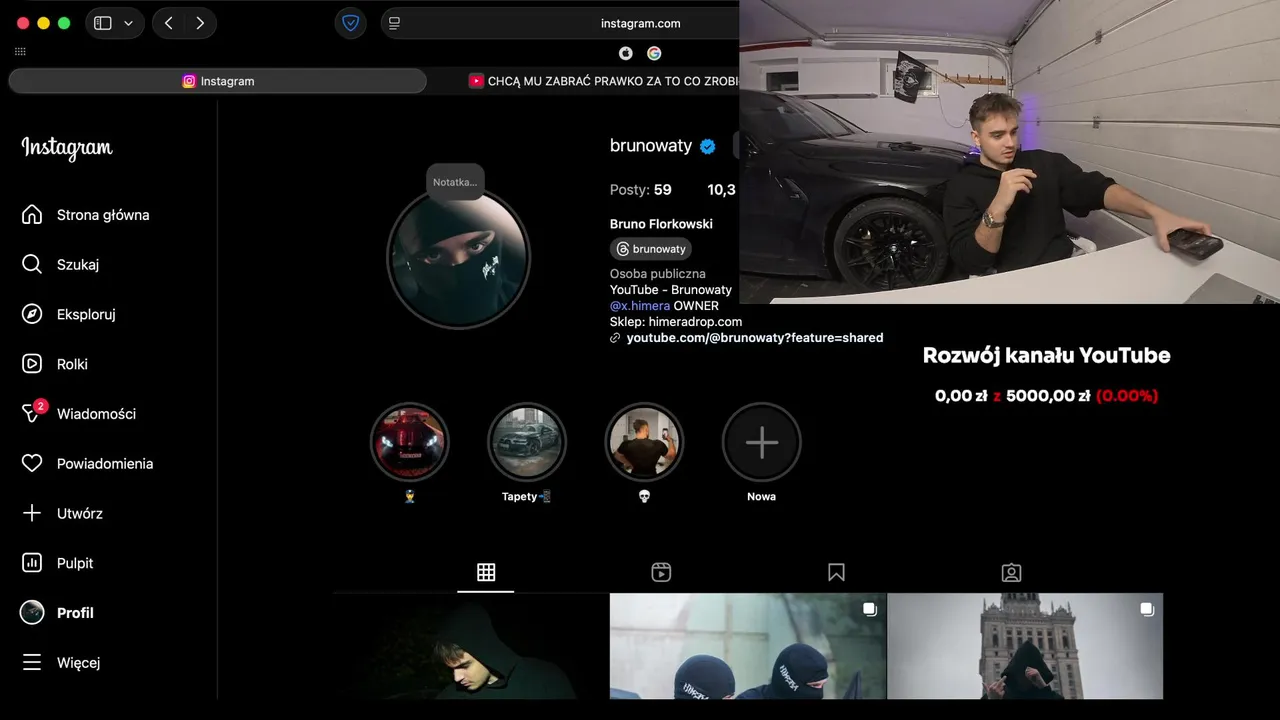Click the reader icon in address bar
Viewport: 1280px width, 720px height.
[394, 23]
